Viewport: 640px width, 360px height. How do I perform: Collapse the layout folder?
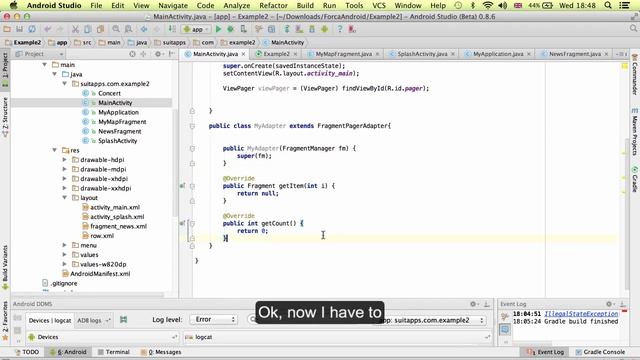(x=64, y=198)
